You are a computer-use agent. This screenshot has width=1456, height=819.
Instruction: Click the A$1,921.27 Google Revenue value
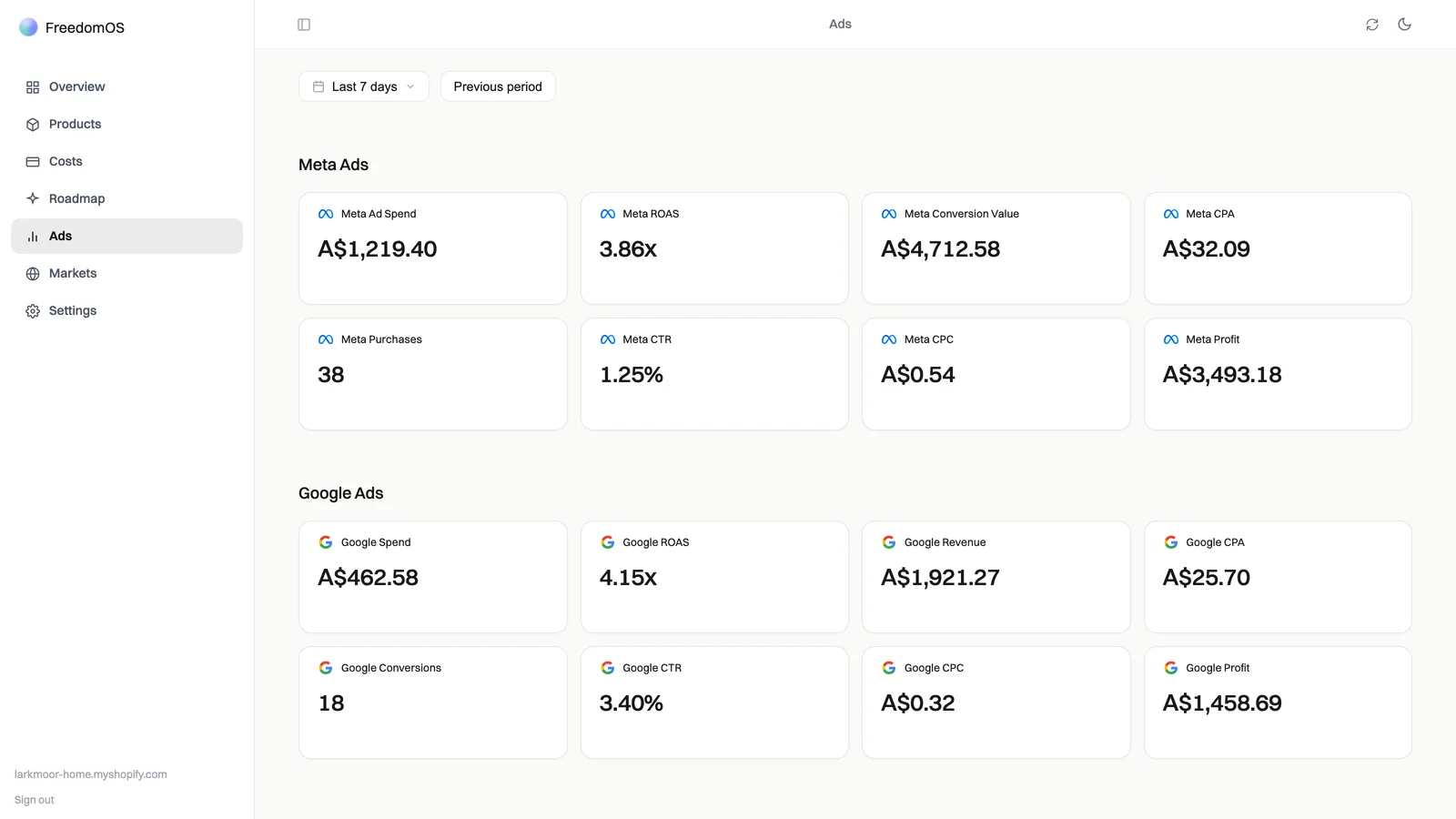941,578
